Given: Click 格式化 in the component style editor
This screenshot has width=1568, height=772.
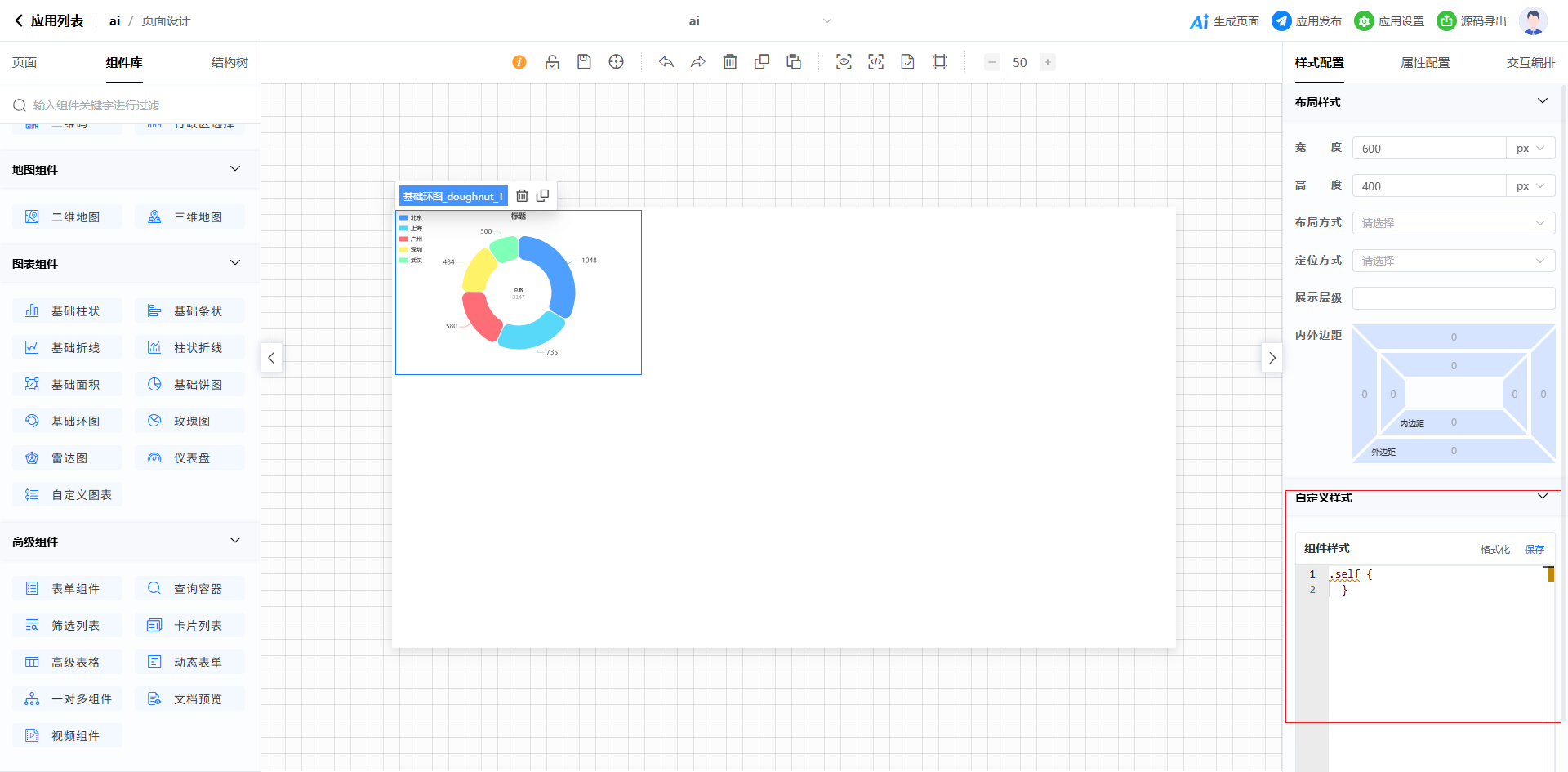Looking at the screenshot, I should pos(1494,550).
